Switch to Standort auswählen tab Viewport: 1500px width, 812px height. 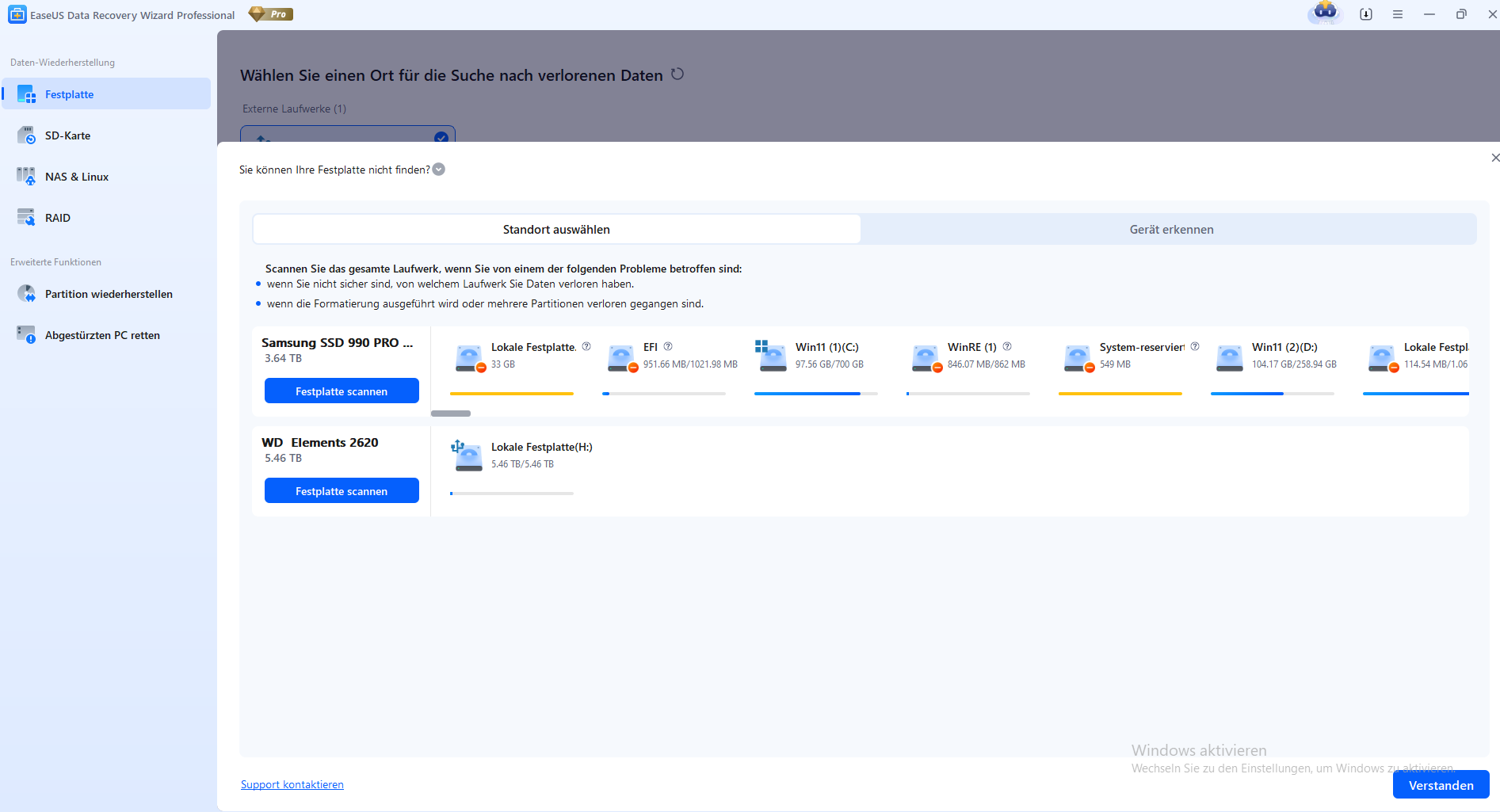556,230
